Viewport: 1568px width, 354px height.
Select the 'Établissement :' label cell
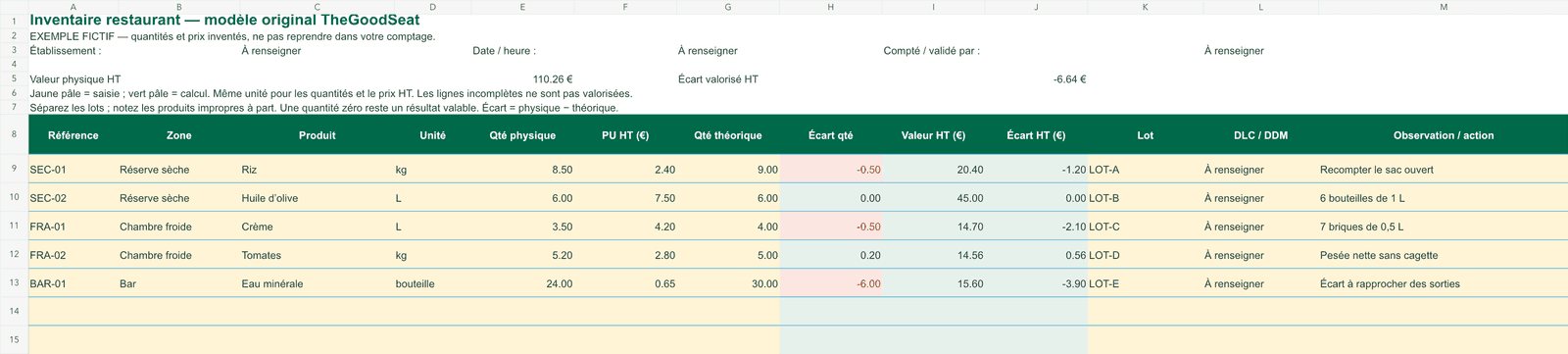(x=65, y=50)
